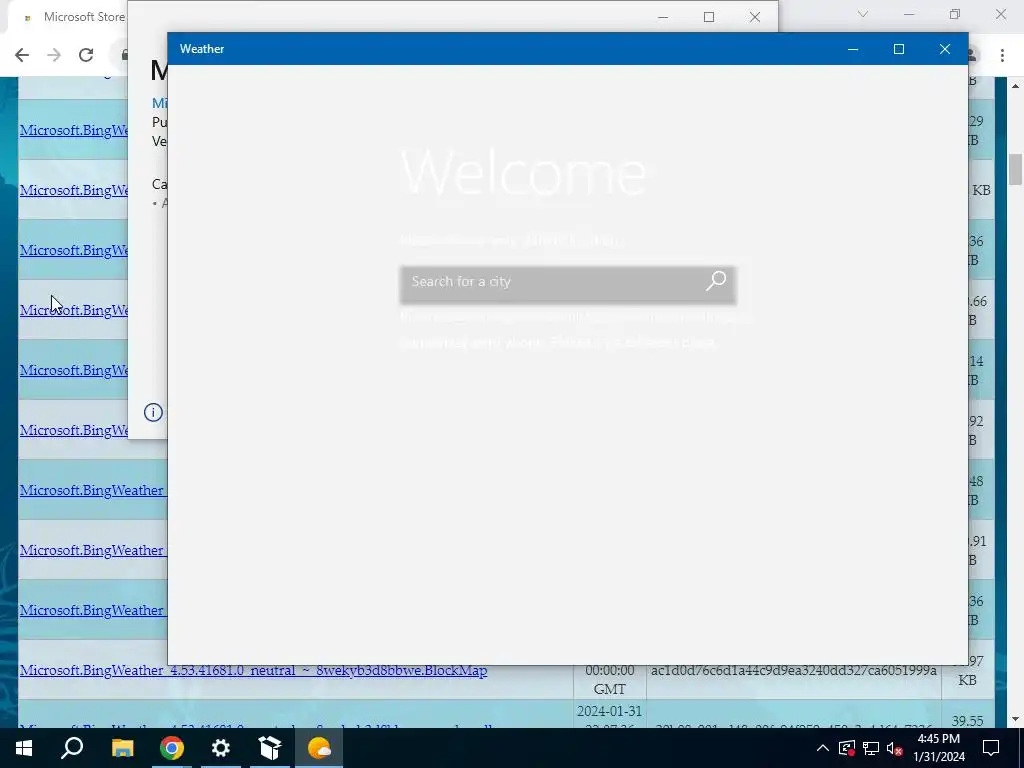
Task: Open Chrome three-dot menu
Action: point(1002,56)
